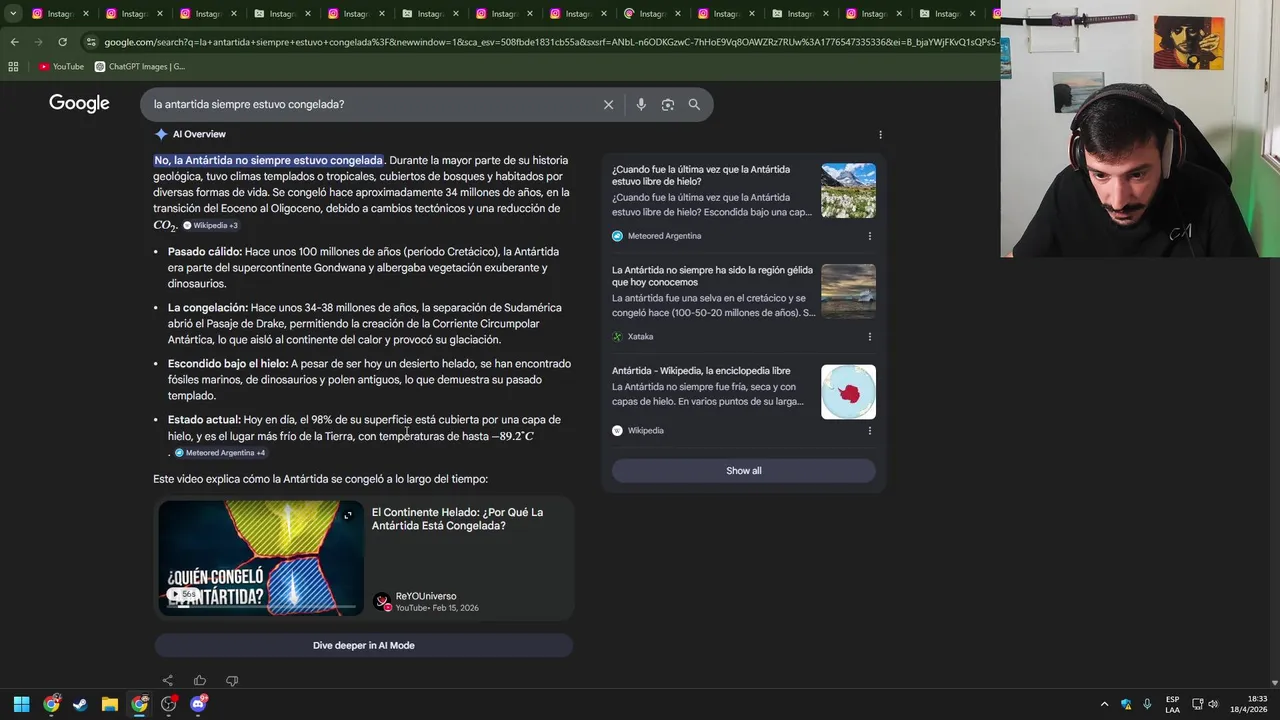Open Steam from the taskbar
This screenshot has height=720, width=1280.
click(80, 704)
